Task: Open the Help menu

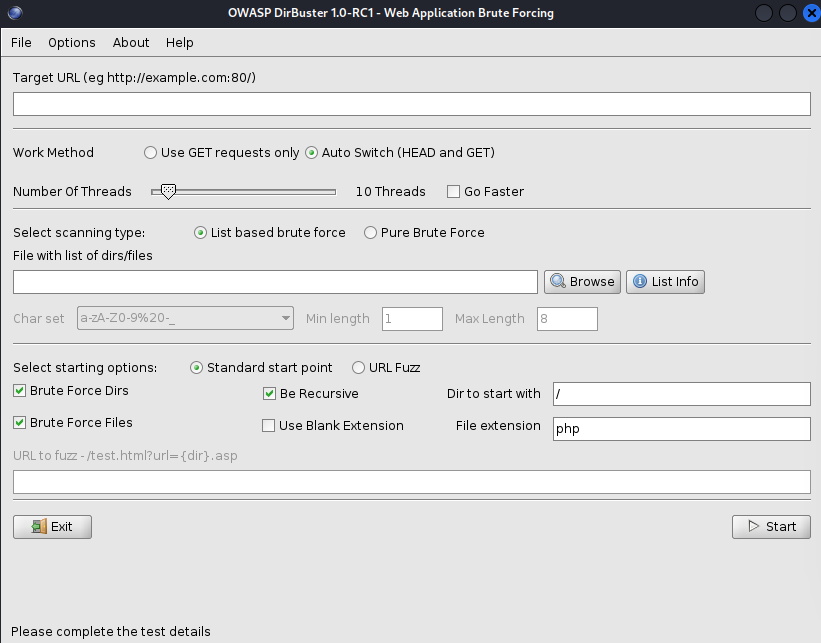Action: (180, 42)
